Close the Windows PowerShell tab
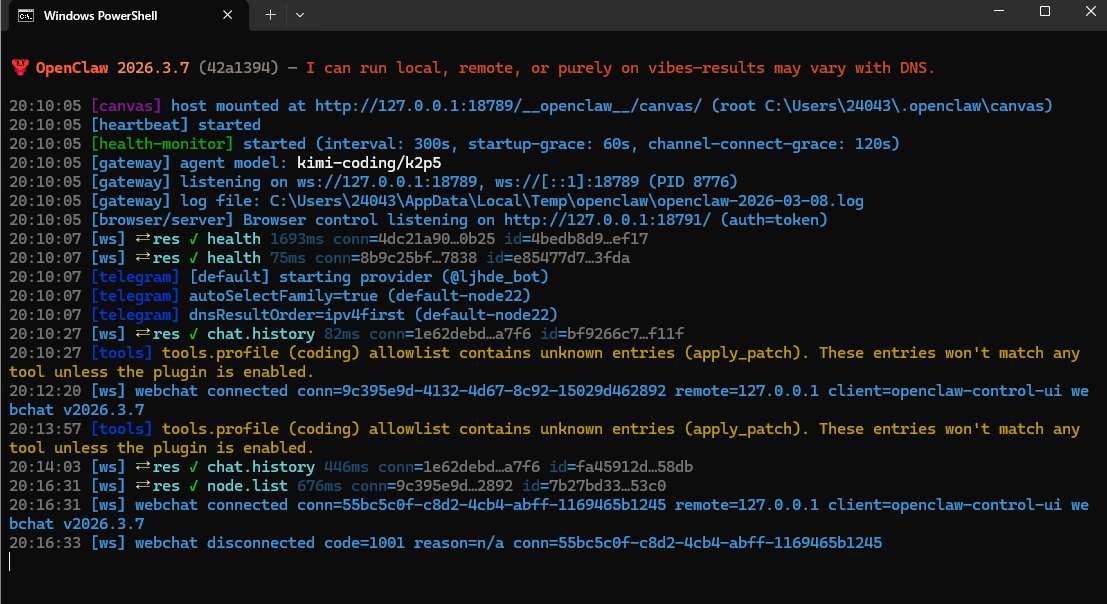This screenshot has height=604, width=1107. (227, 15)
